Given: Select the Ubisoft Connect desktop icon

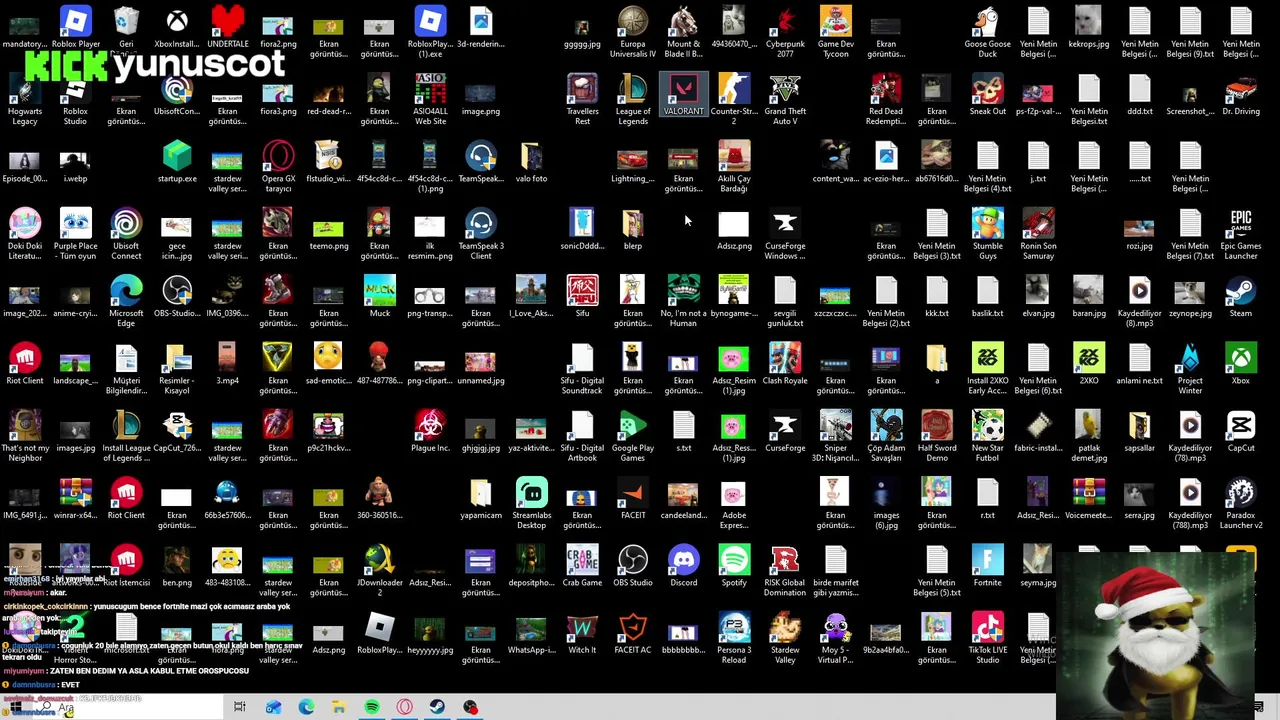Looking at the screenshot, I should (x=126, y=234).
